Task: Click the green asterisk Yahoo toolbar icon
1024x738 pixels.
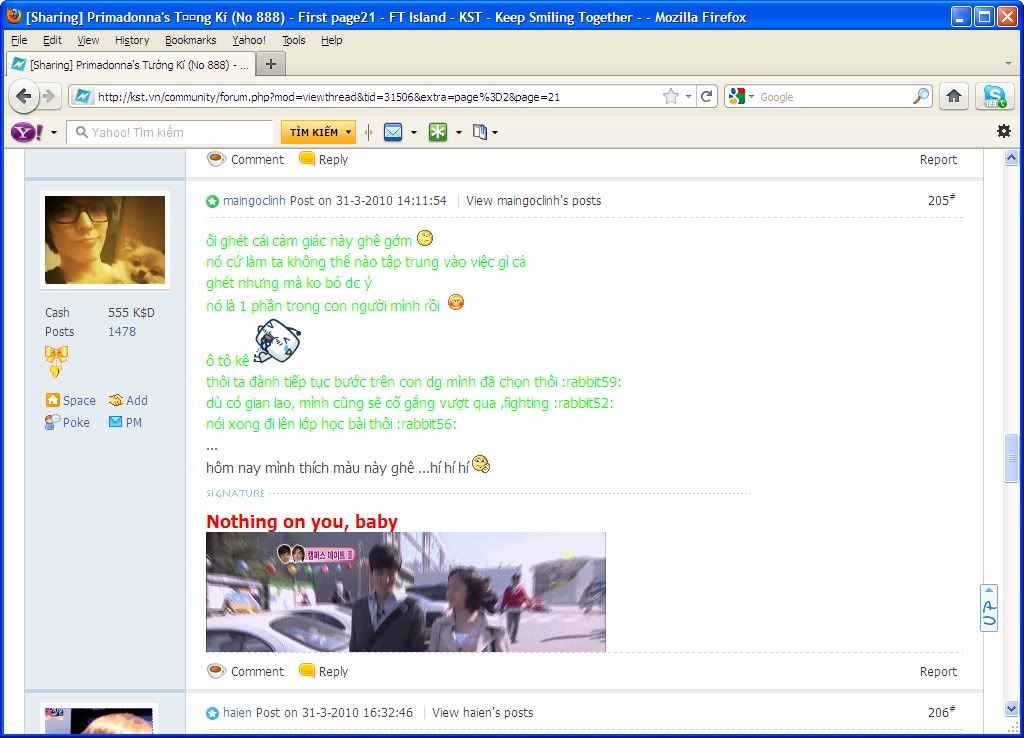Action: point(438,133)
